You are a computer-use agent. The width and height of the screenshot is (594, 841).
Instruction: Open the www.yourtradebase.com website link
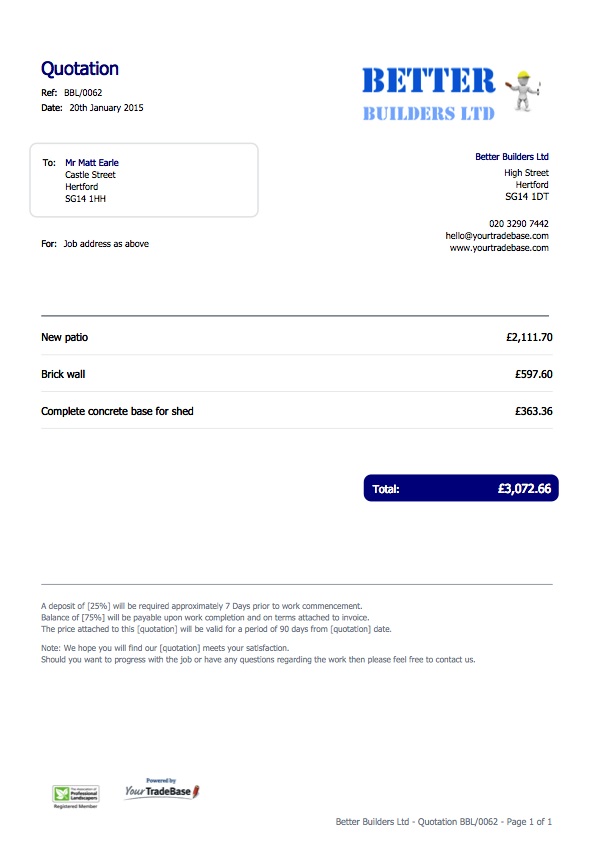pyautogui.click(x=499, y=248)
